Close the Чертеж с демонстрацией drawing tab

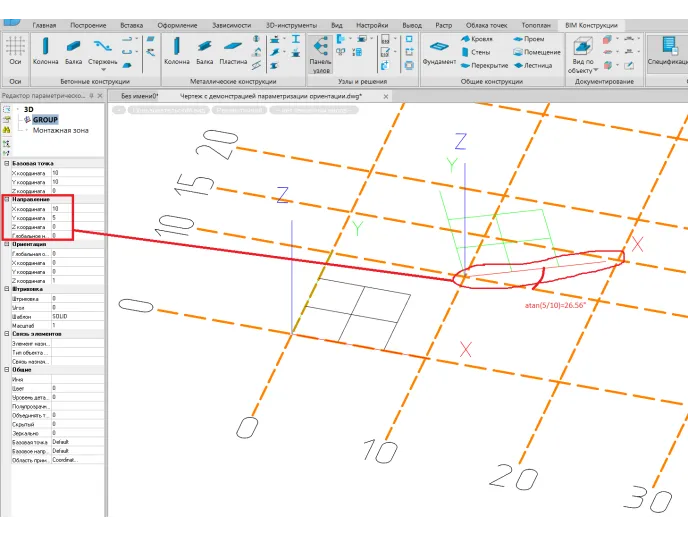pyautogui.click(x=386, y=97)
